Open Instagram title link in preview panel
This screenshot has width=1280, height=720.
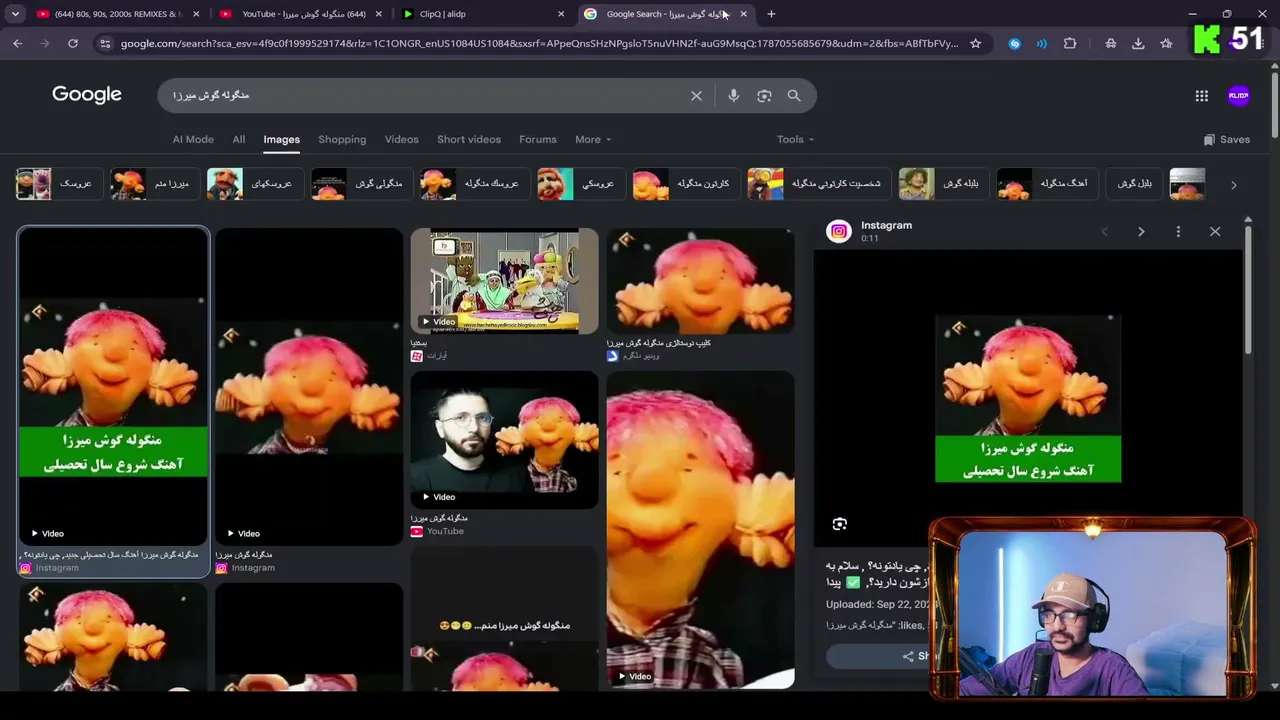pyautogui.click(x=887, y=225)
